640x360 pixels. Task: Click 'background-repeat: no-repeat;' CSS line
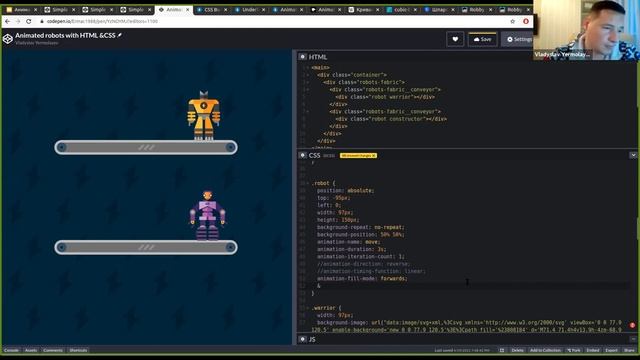click(360, 227)
